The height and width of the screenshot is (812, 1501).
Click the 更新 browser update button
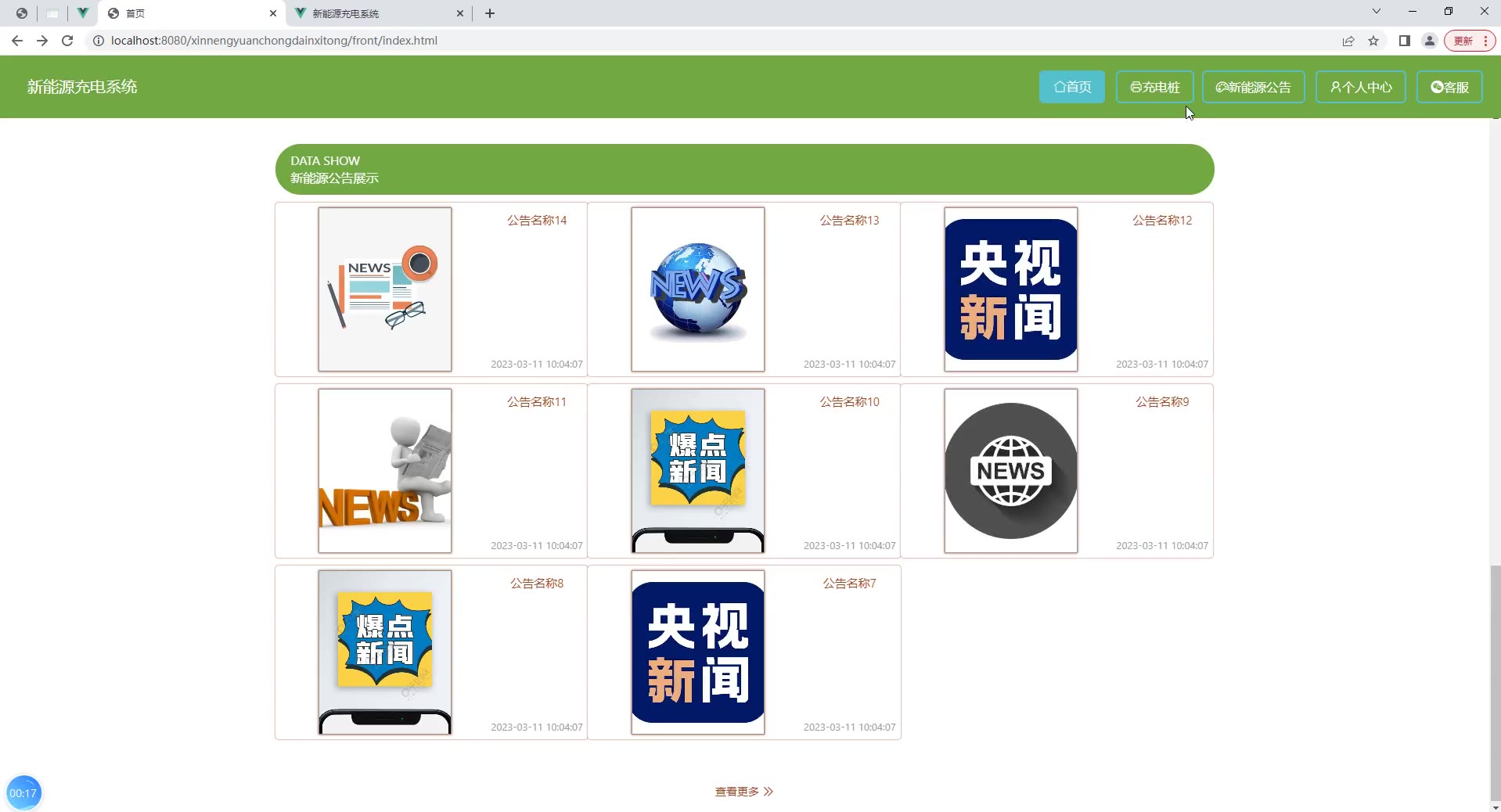(1470, 41)
